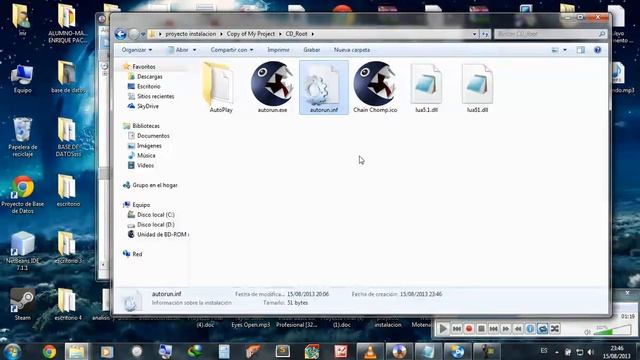Image resolution: width=640 pixels, height=360 pixels.
Task: Focus the search CD_Root field
Action: point(550,34)
